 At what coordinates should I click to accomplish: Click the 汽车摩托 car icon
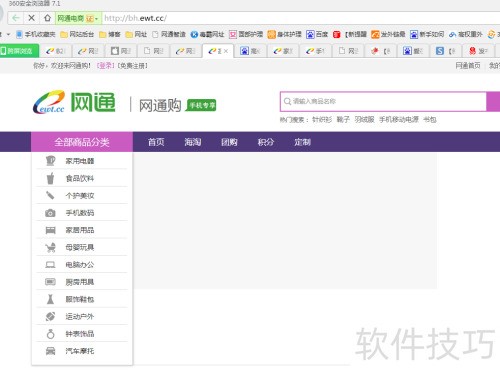tap(50, 351)
